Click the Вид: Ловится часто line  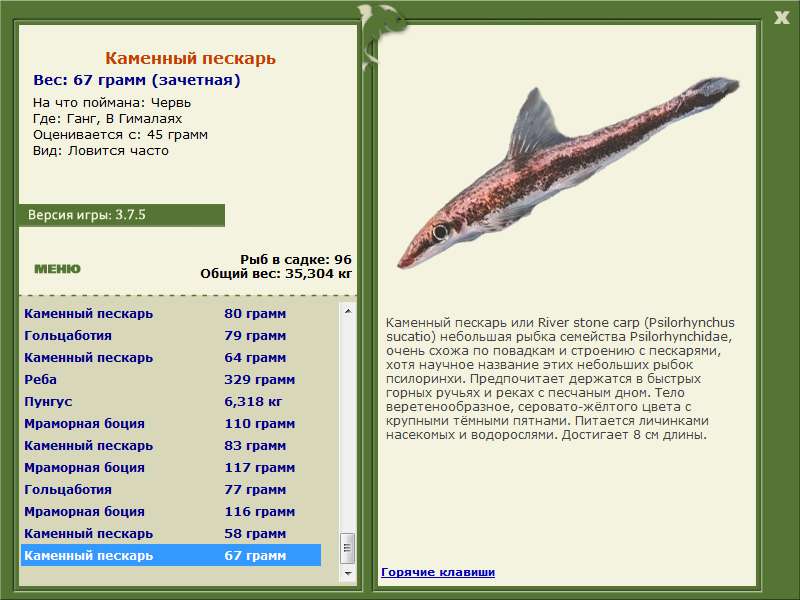coord(101,151)
